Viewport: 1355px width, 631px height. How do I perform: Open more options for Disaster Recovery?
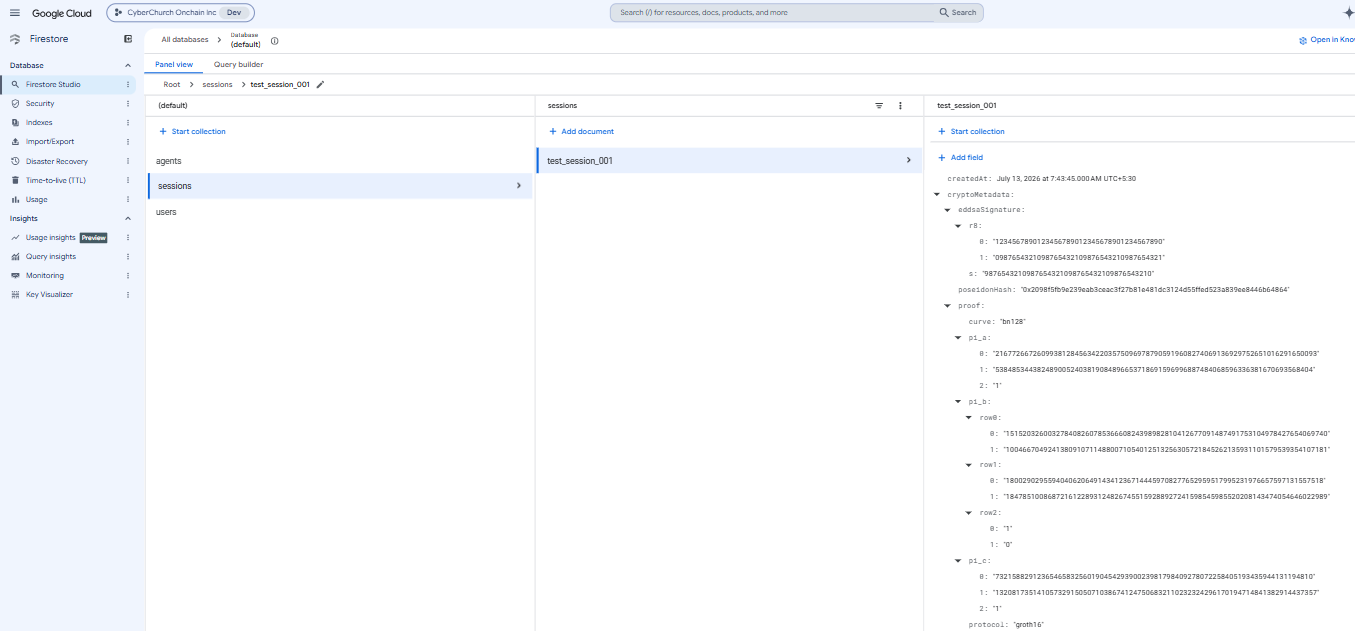pos(128,161)
